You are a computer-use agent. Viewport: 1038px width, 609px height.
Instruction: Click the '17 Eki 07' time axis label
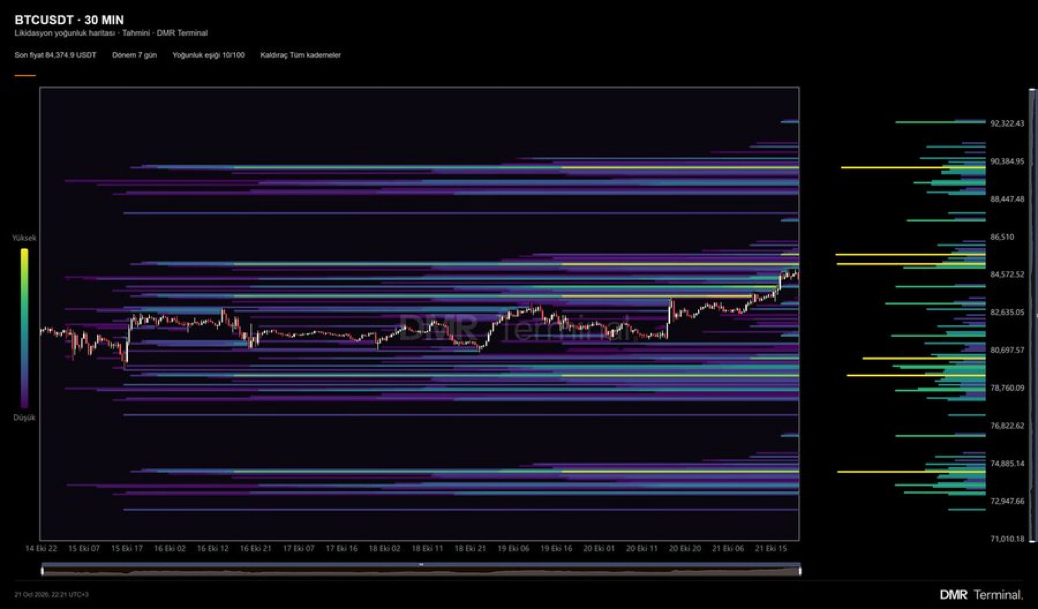[x=299, y=549]
